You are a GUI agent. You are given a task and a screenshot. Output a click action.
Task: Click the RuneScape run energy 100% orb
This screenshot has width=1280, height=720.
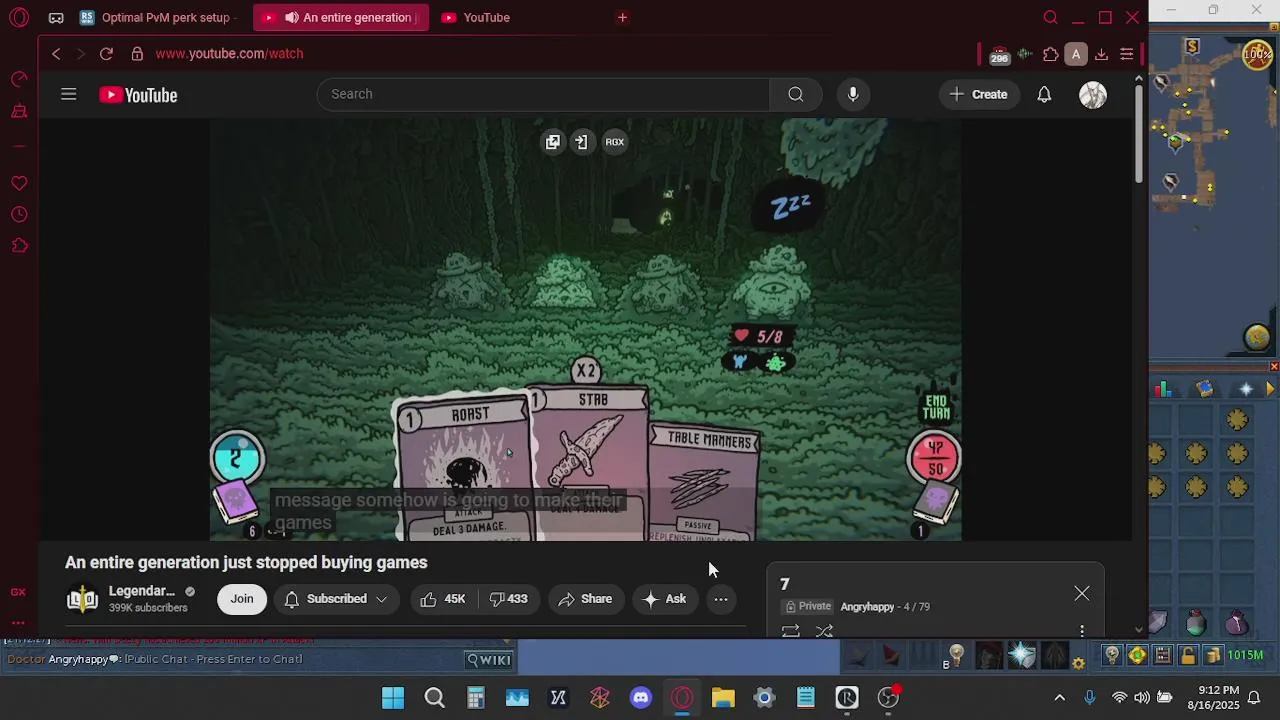1257,55
